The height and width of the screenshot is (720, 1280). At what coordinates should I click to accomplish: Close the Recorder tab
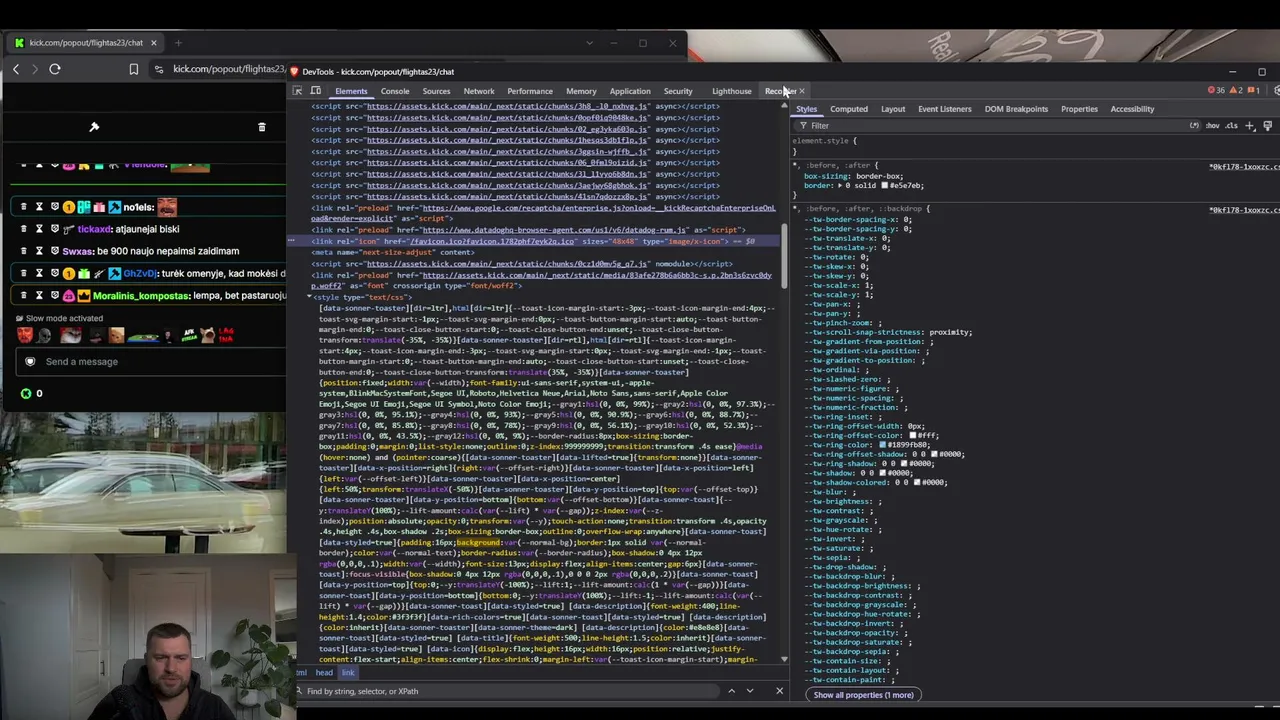[x=802, y=91]
